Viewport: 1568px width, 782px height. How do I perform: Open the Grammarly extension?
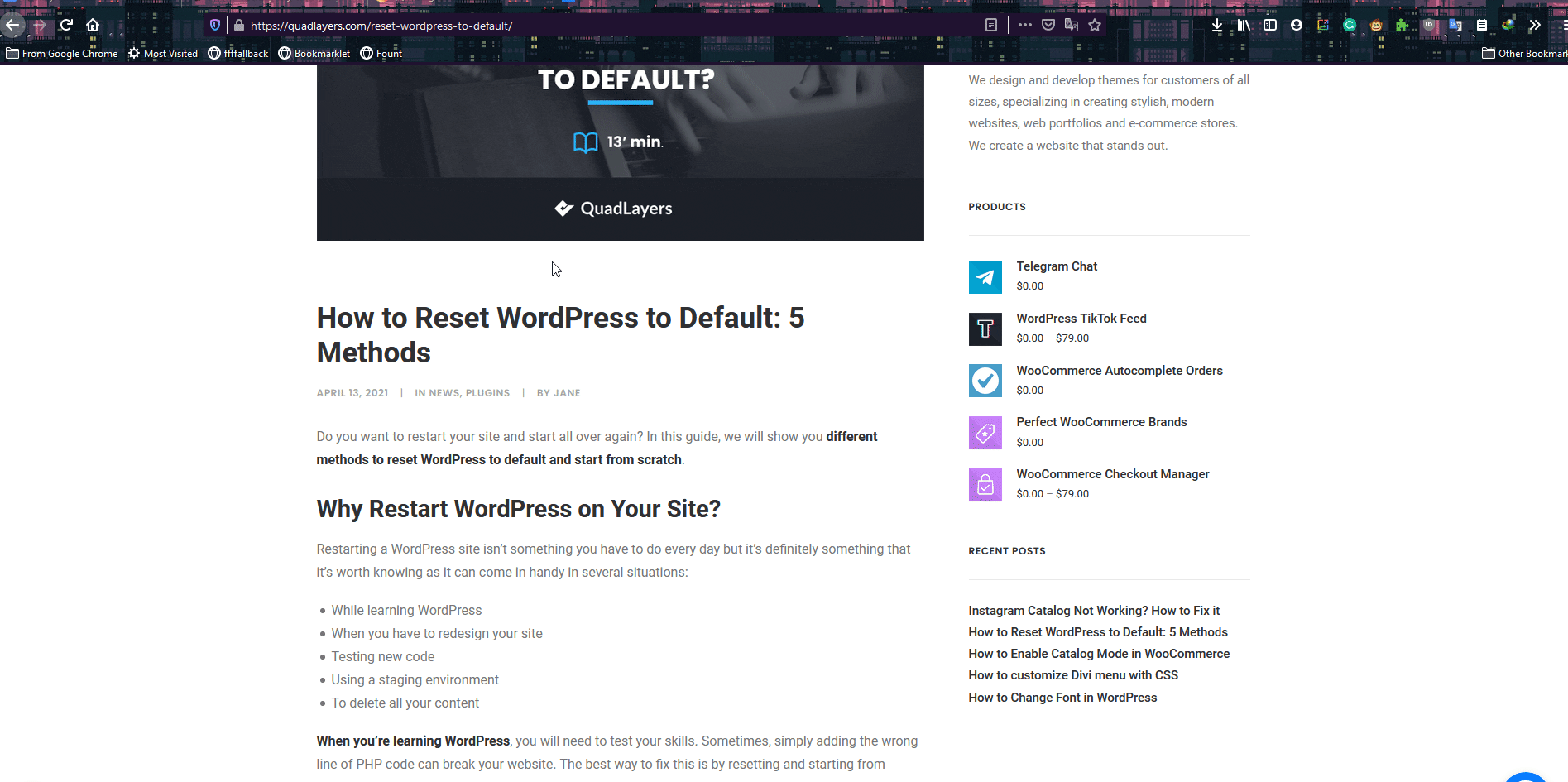[x=1350, y=26]
